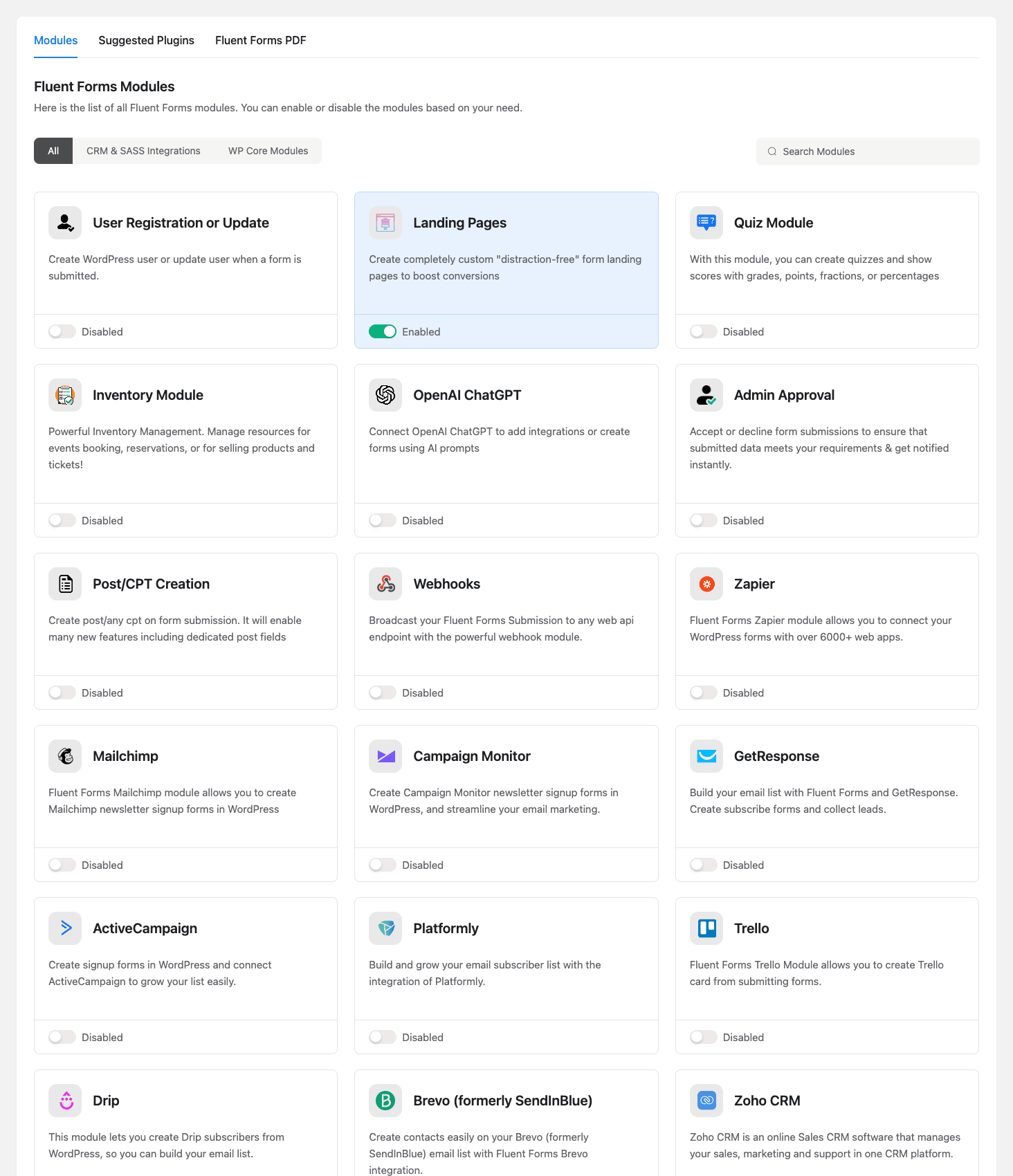Click the User Registration or Update icon
Viewport: 1013px width, 1176px height.
click(x=65, y=223)
